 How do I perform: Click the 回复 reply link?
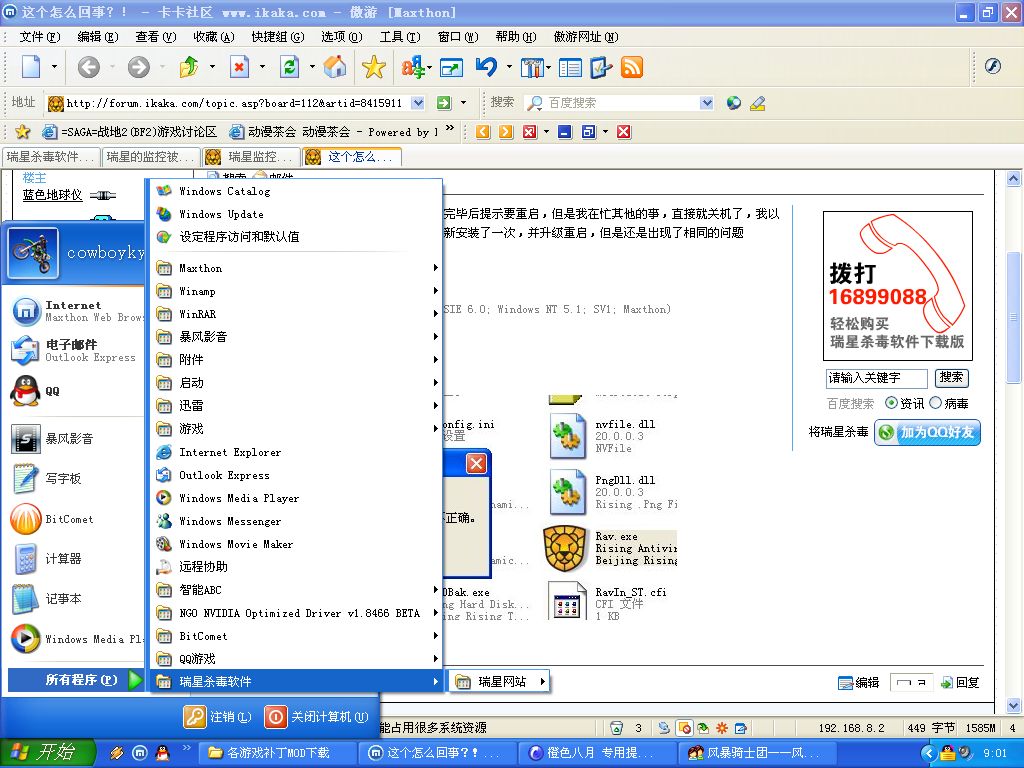tap(960, 682)
